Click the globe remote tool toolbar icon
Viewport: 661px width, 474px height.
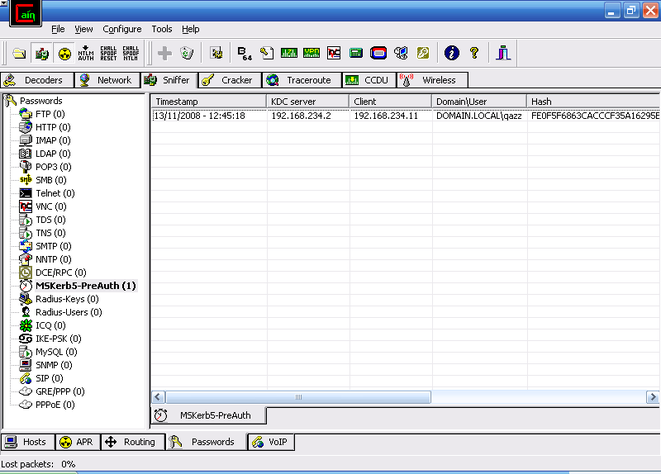(x=401, y=53)
